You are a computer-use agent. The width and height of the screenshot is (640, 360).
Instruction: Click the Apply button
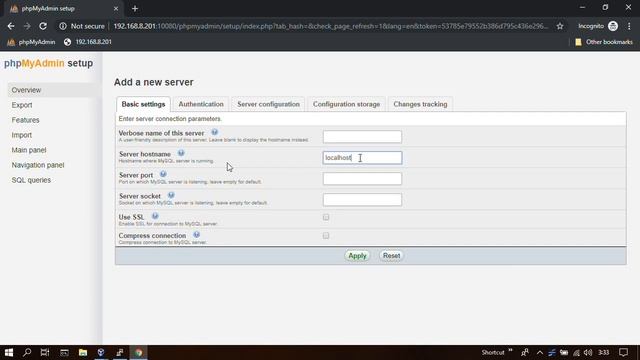[357, 256]
